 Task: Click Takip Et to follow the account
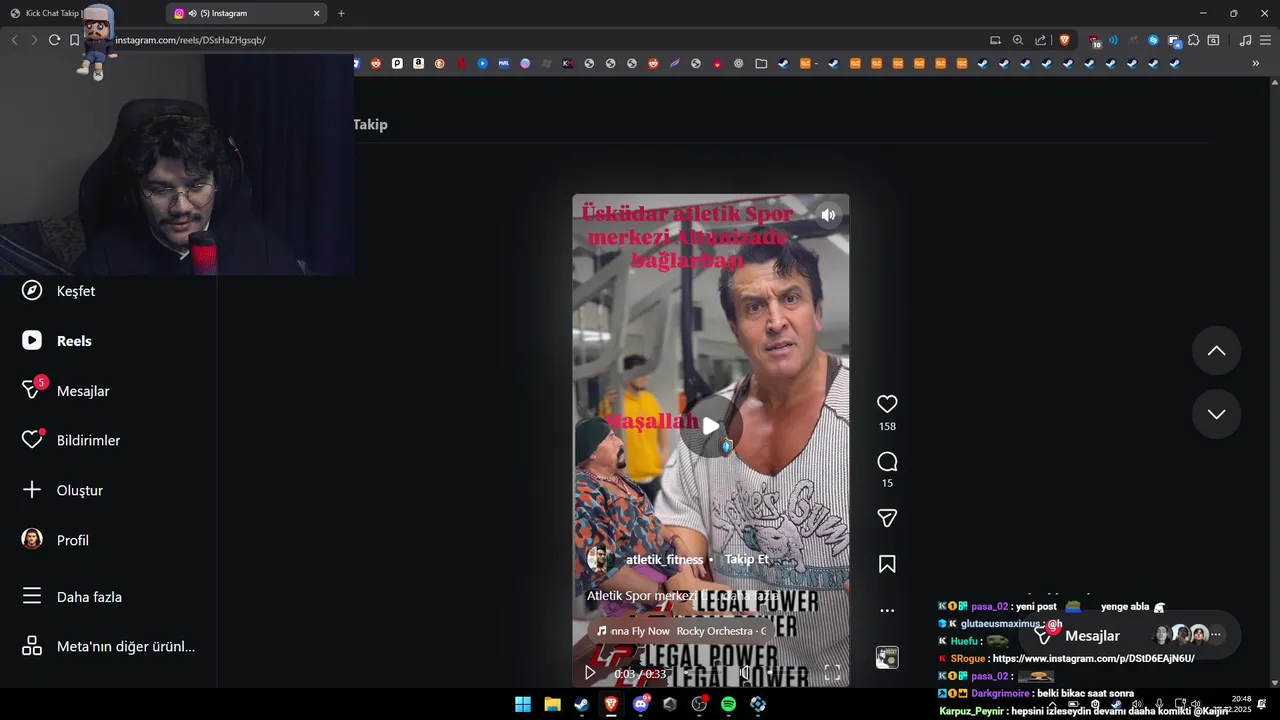pos(746,560)
